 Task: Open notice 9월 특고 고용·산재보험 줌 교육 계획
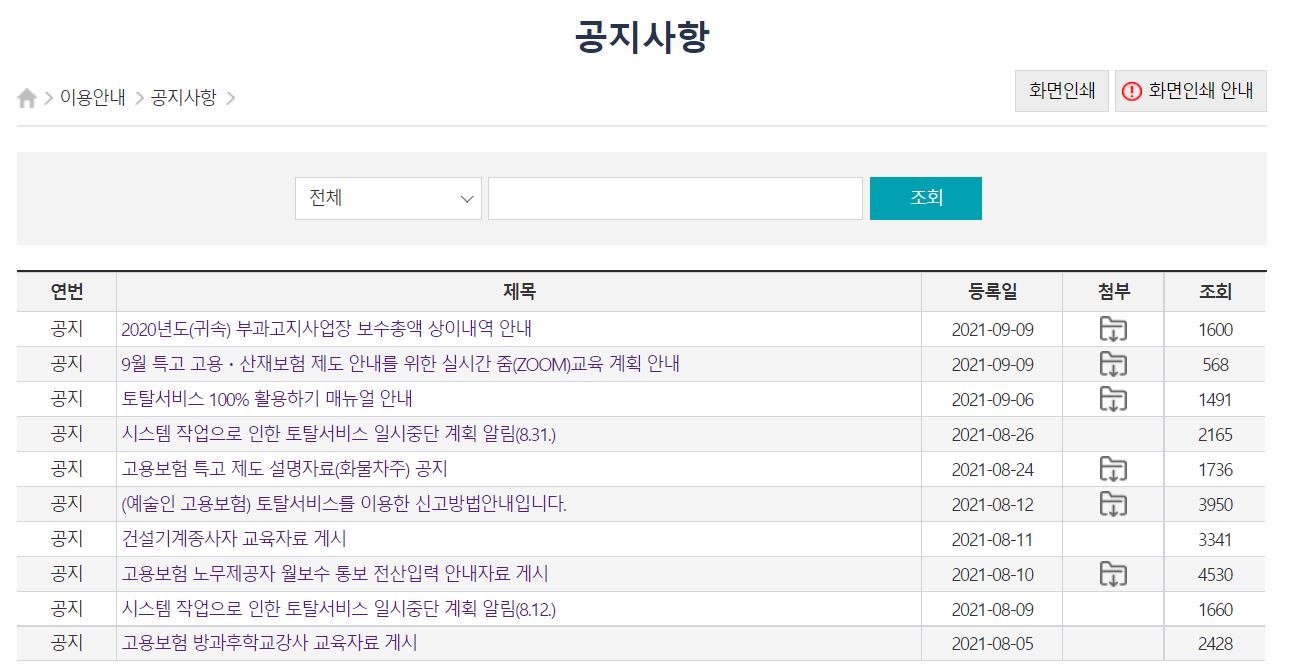point(400,364)
